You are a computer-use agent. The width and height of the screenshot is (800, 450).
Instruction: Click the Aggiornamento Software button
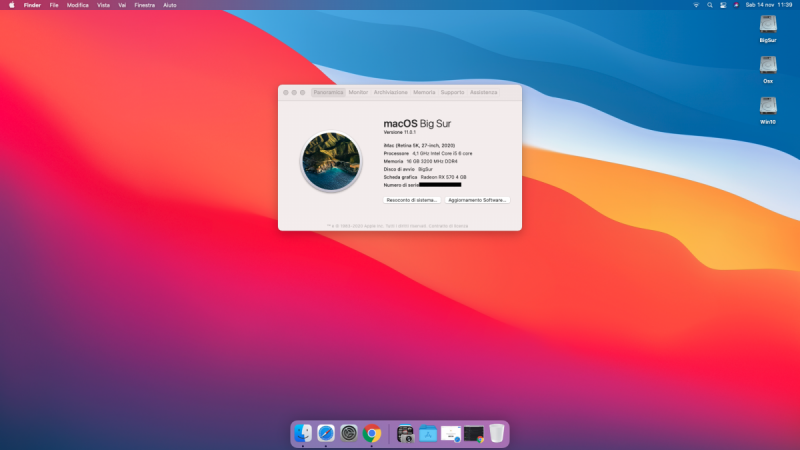pos(478,200)
